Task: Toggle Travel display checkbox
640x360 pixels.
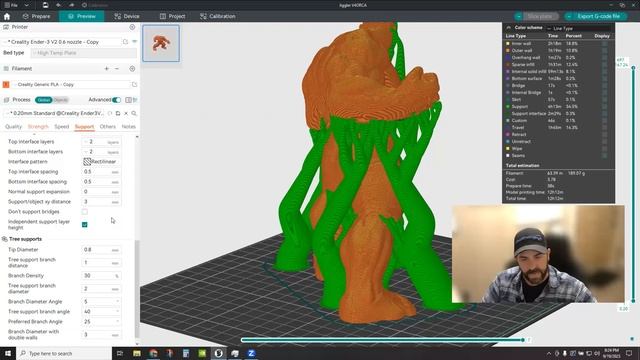Action: click(x=604, y=128)
